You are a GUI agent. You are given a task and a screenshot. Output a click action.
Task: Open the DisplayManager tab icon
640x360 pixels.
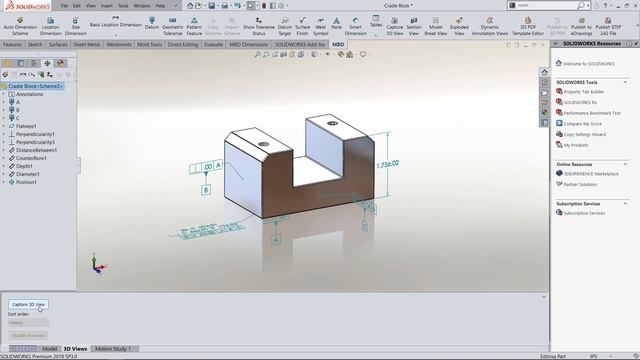coord(61,63)
